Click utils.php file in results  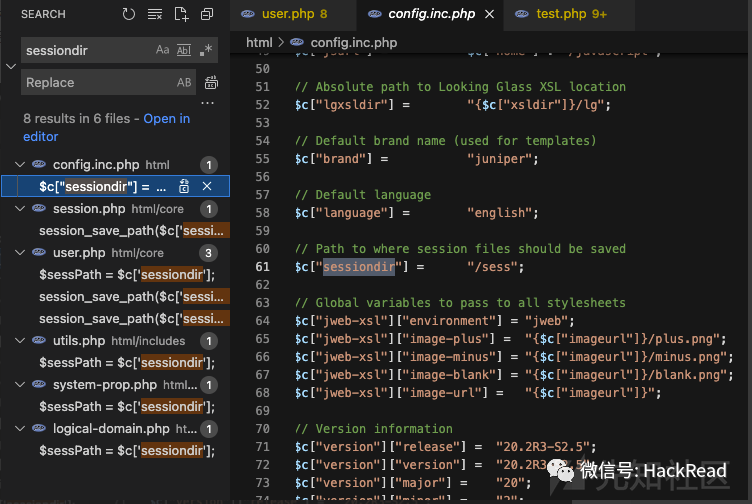tap(79, 340)
